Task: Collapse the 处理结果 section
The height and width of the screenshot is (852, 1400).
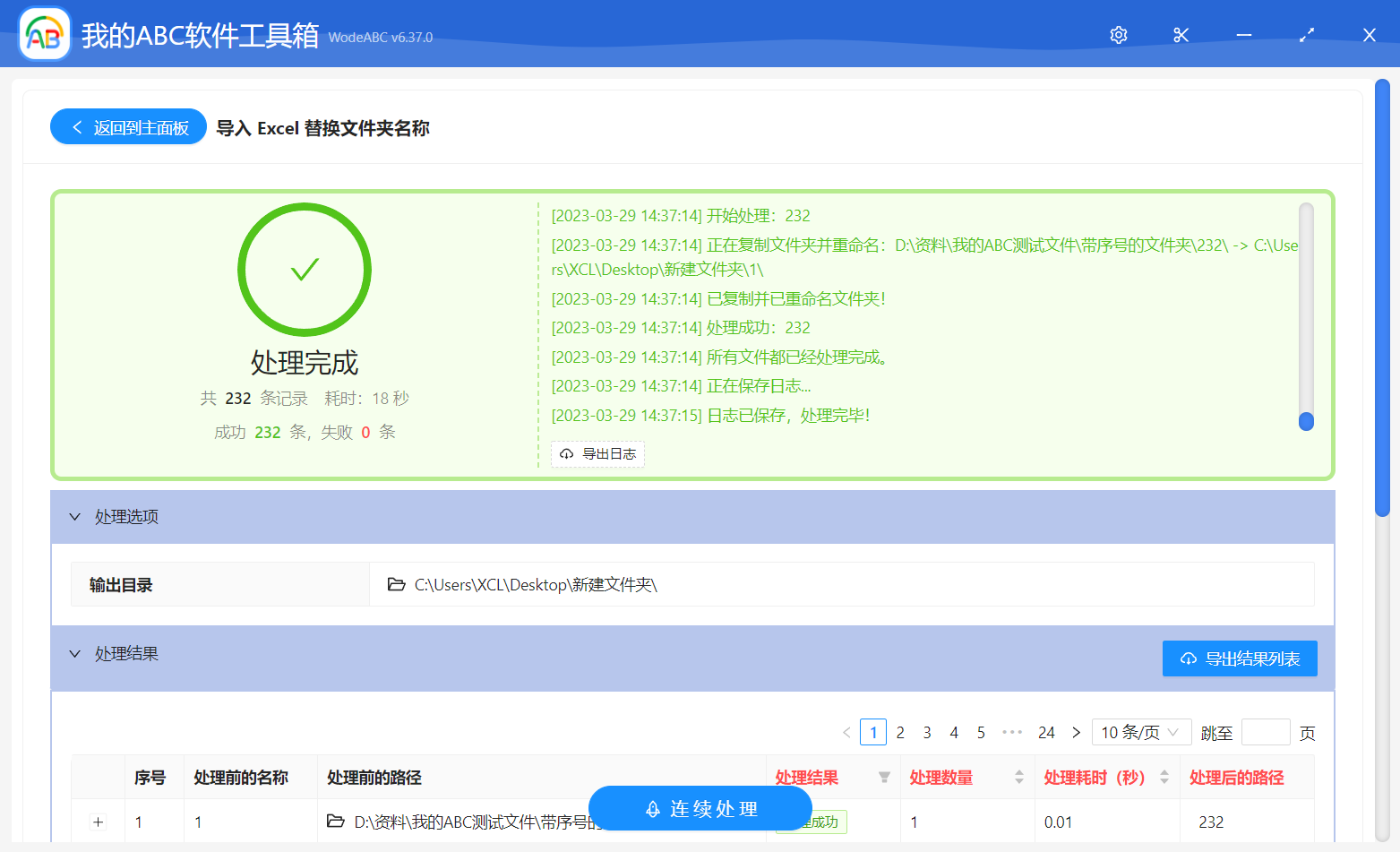Action: coord(75,654)
